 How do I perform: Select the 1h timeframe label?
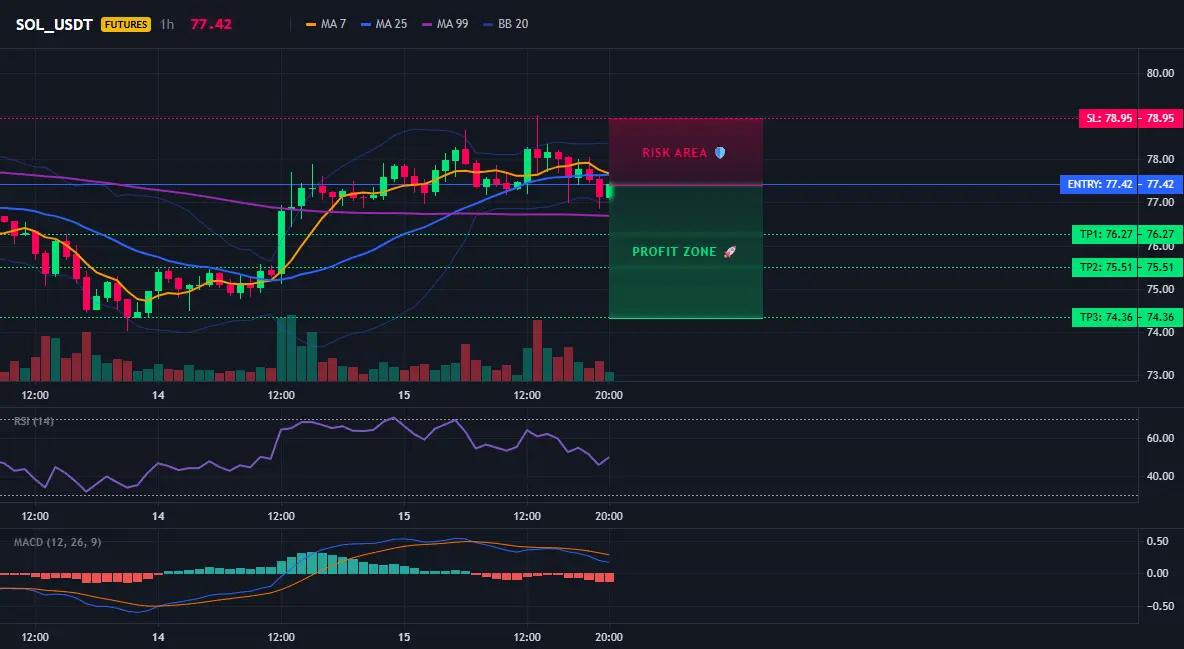click(x=167, y=24)
